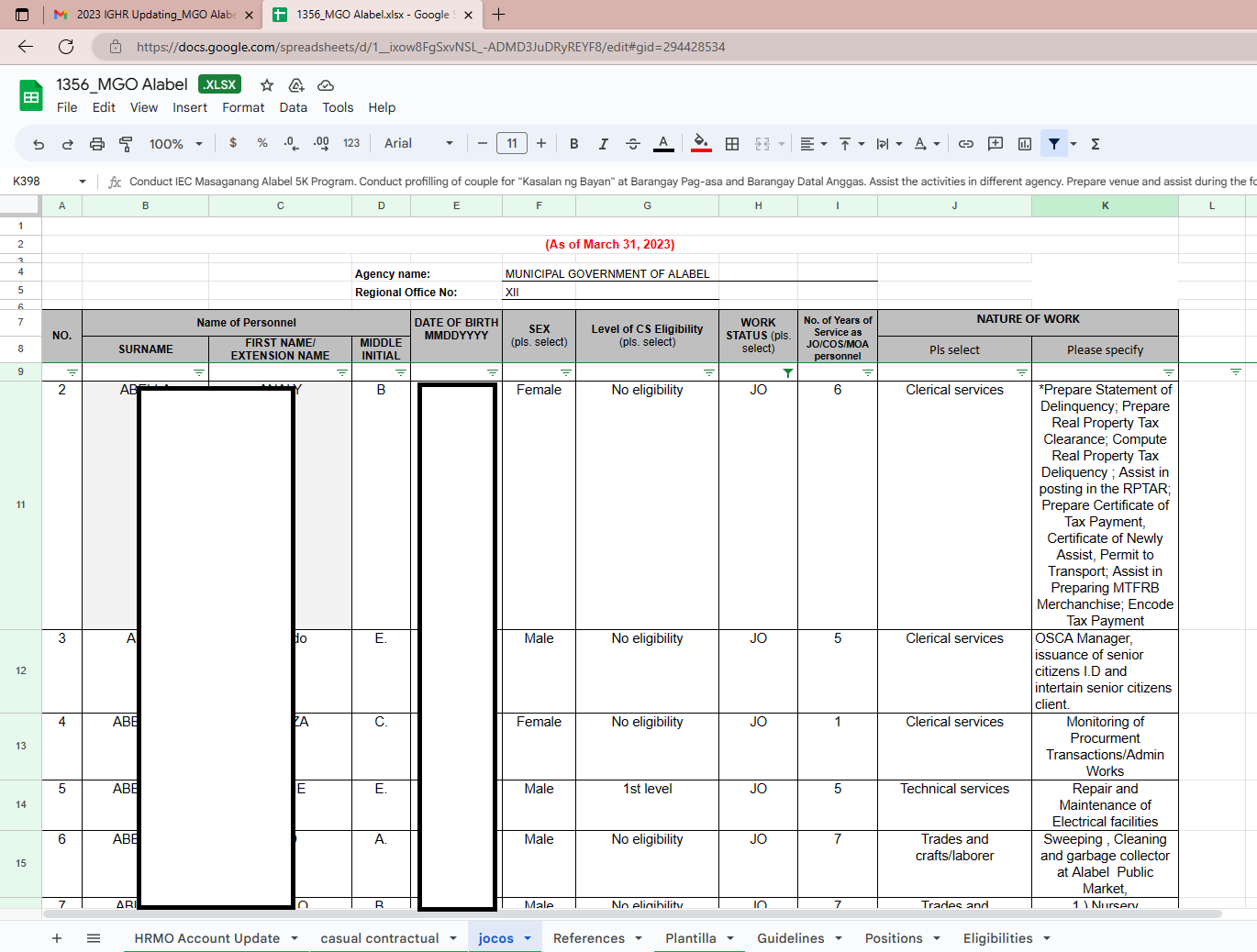Open the Tools menu
The width and height of the screenshot is (1257, 952).
coord(338,107)
